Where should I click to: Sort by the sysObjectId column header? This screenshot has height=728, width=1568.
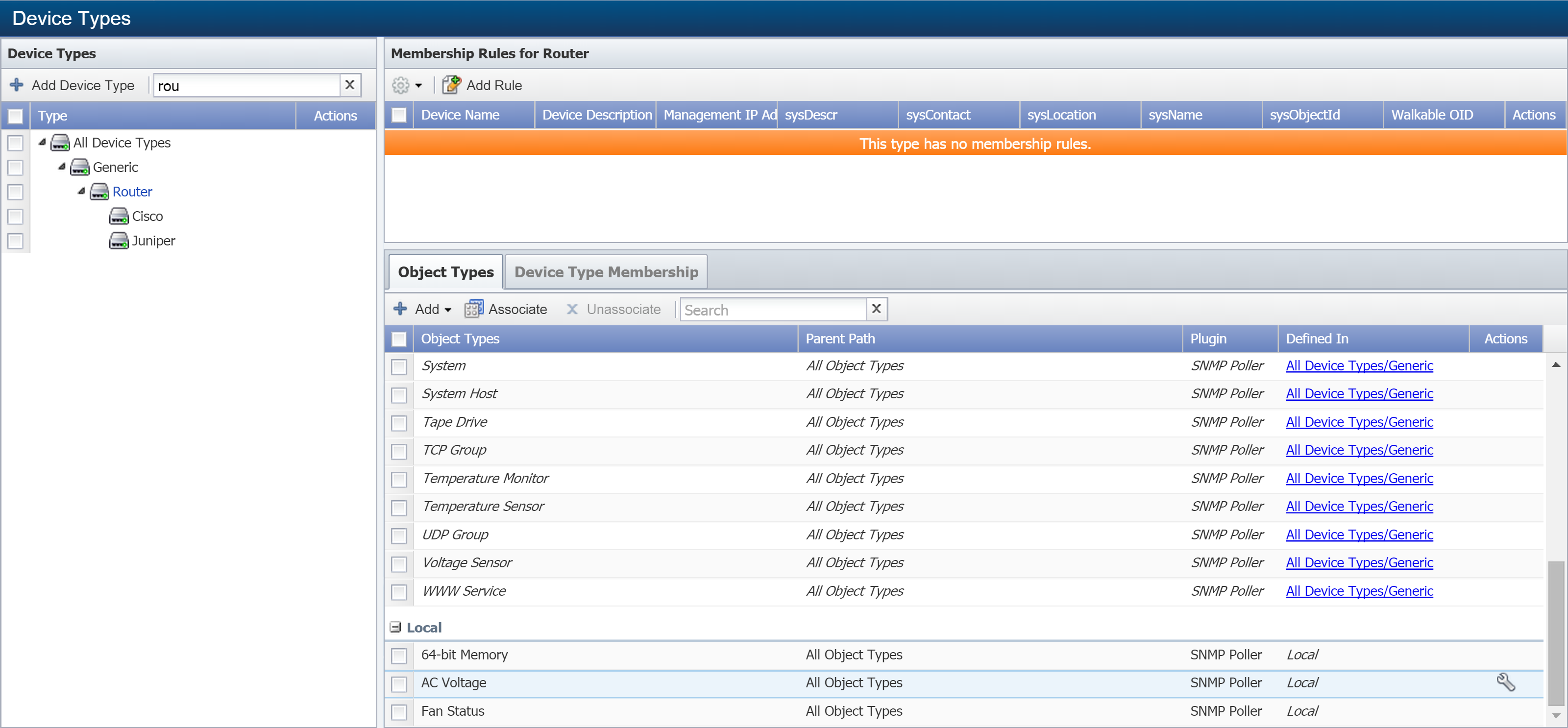(x=1322, y=115)
